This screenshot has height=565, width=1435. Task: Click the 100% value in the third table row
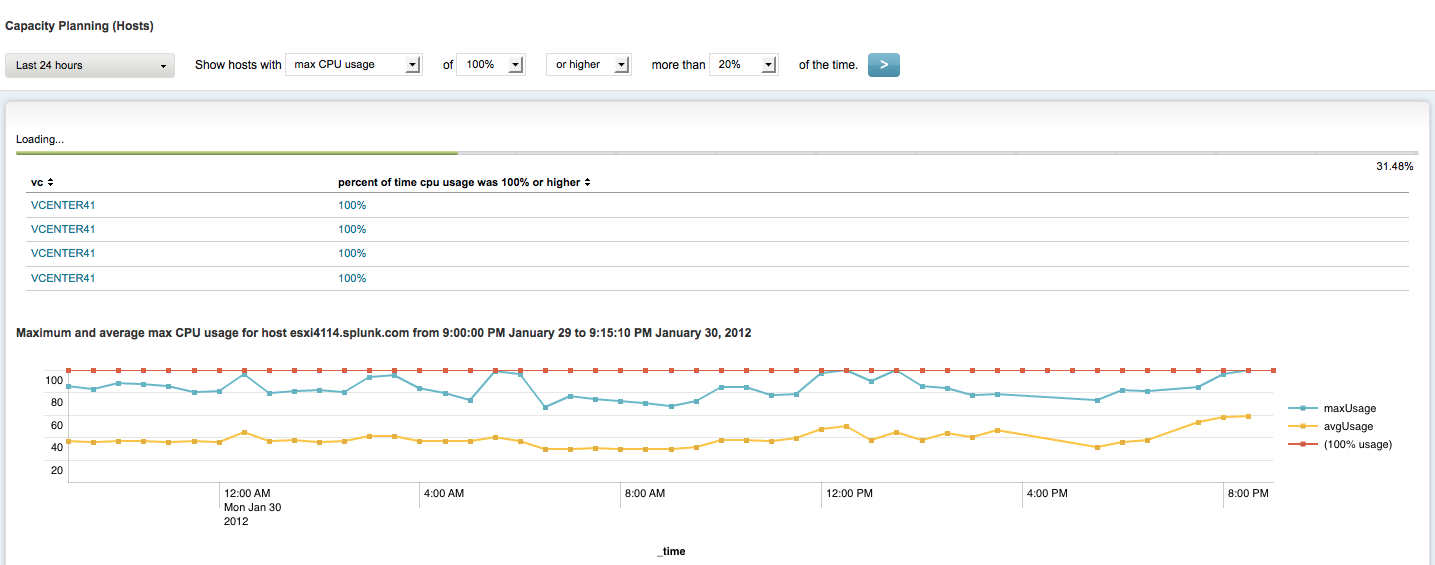(x=352, y=253)
